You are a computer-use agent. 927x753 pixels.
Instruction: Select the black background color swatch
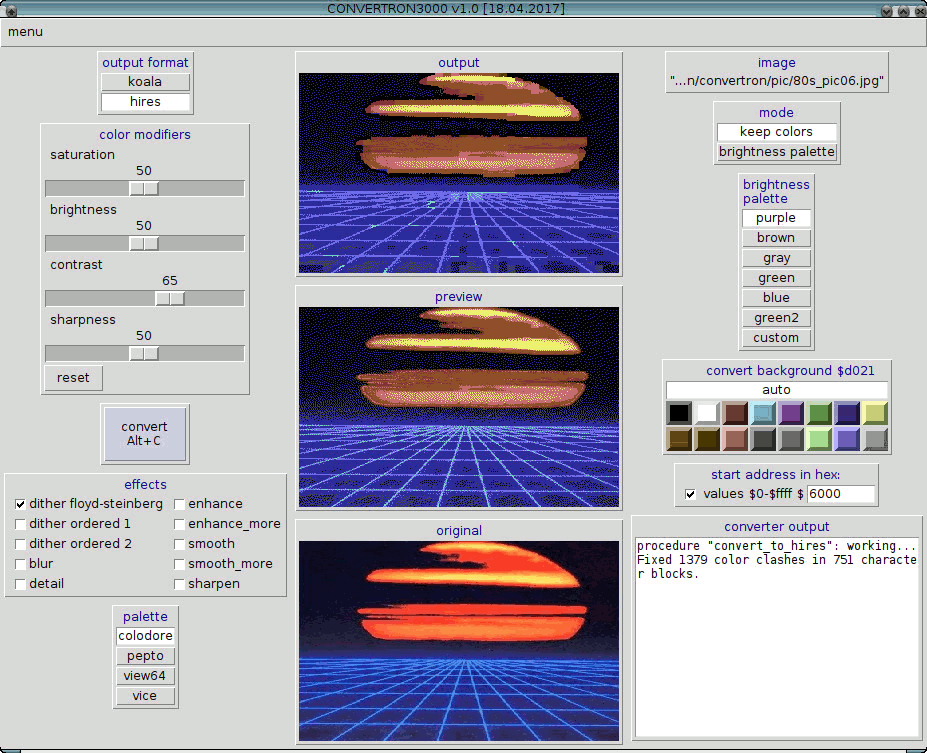(x=679, y=413)
